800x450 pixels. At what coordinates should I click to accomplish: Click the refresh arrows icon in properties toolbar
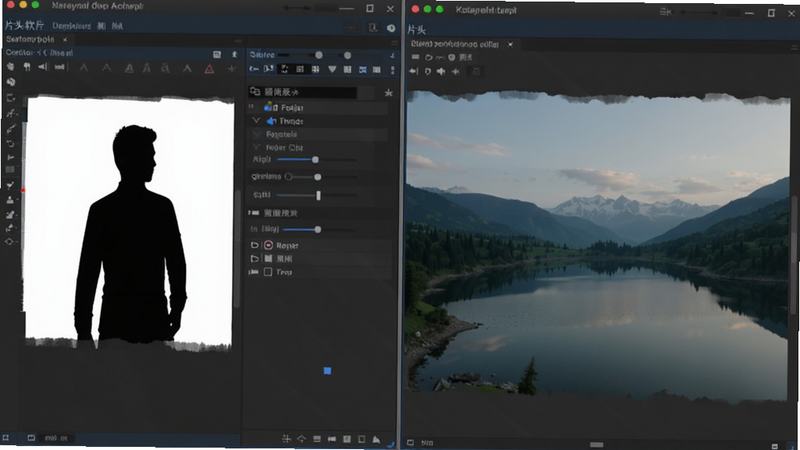pos(285,69)
